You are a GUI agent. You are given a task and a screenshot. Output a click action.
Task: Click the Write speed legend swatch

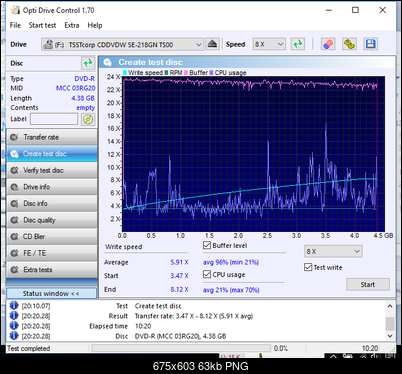[125, 72]
